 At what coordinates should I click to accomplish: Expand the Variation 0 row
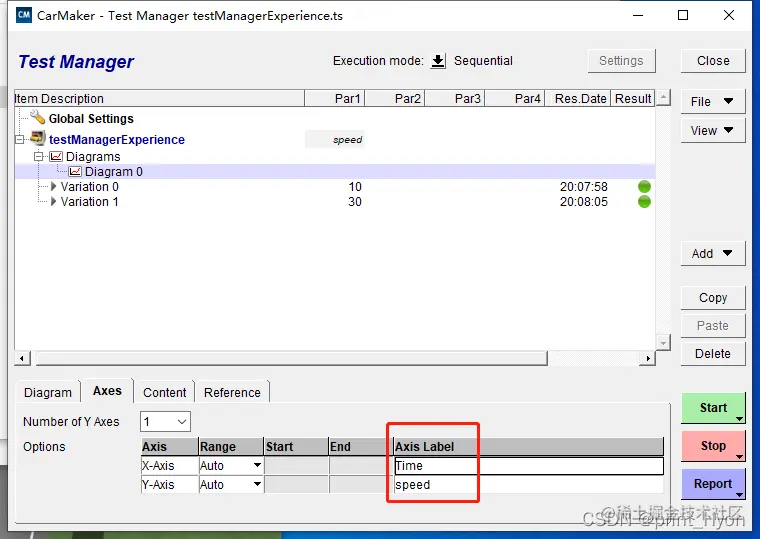[54, 187]
